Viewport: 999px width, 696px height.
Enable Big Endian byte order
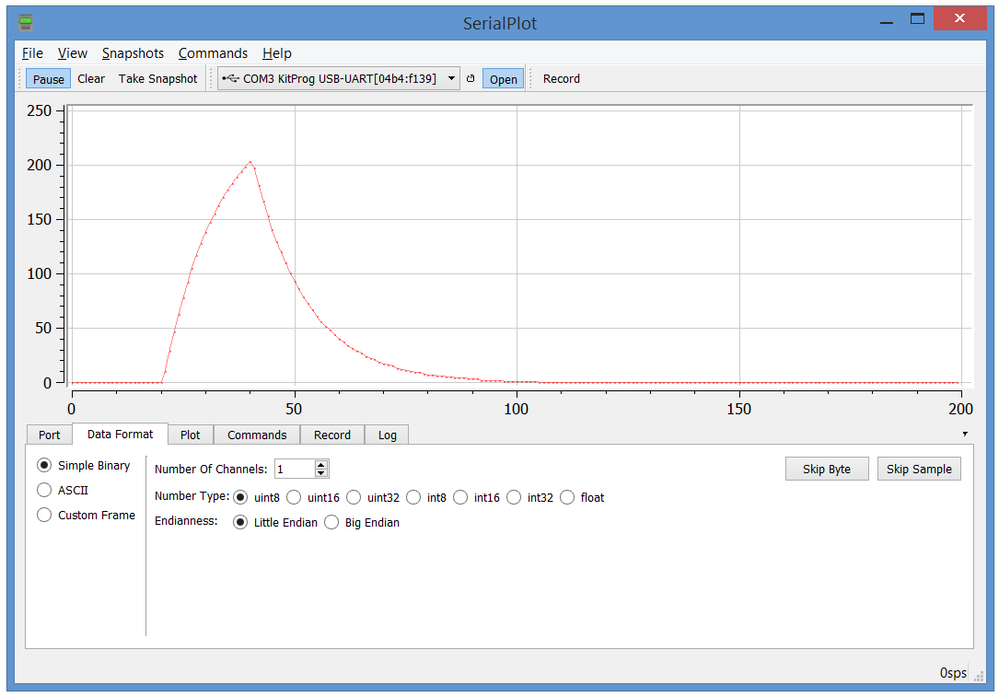(331, 522)
